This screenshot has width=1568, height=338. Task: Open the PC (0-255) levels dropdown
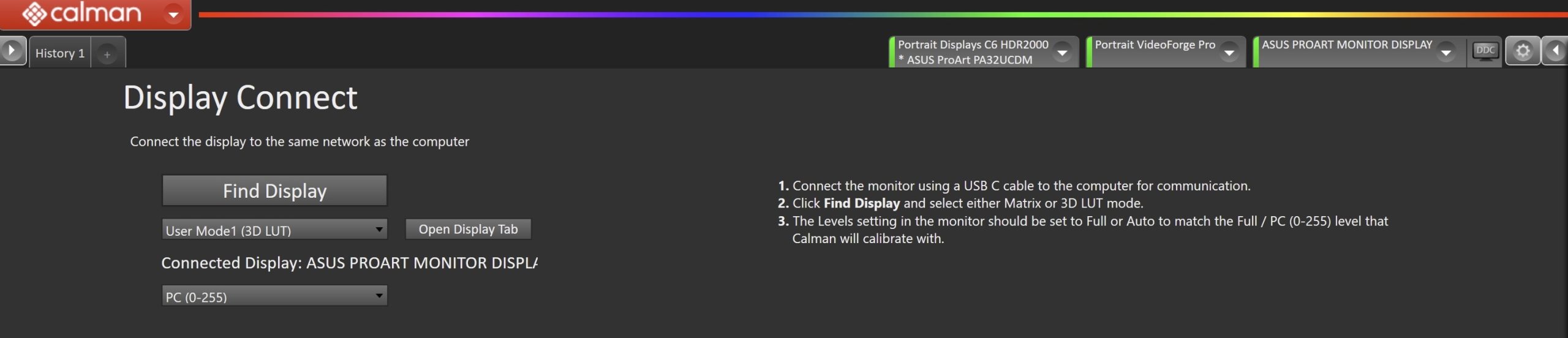[274, 296]
